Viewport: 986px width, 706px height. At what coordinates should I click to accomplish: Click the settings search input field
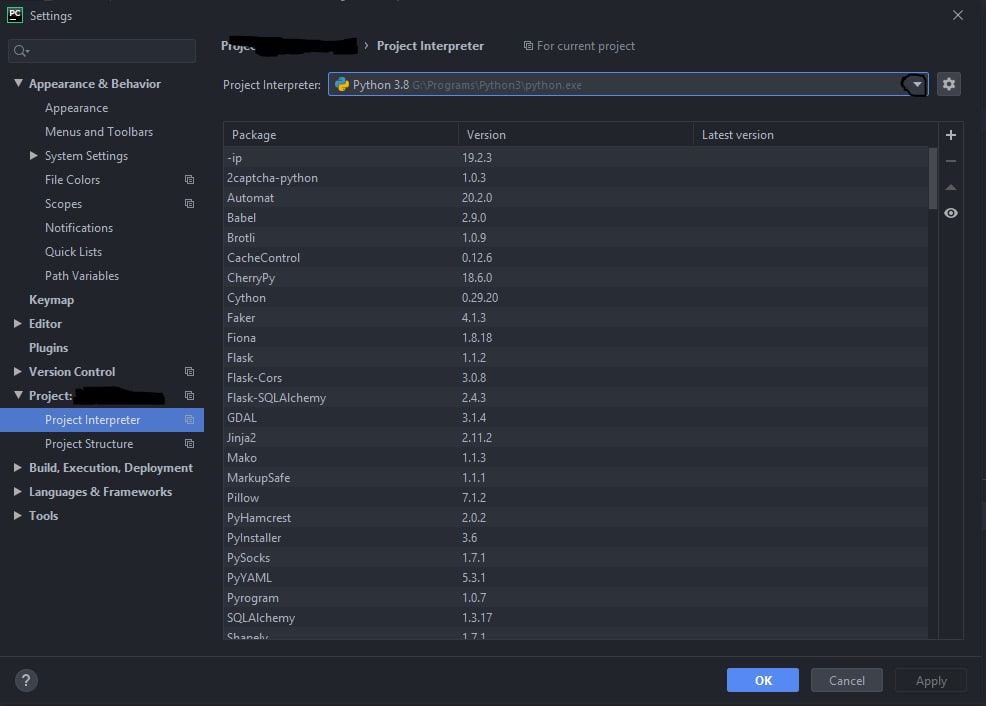(x=102, y=51)
